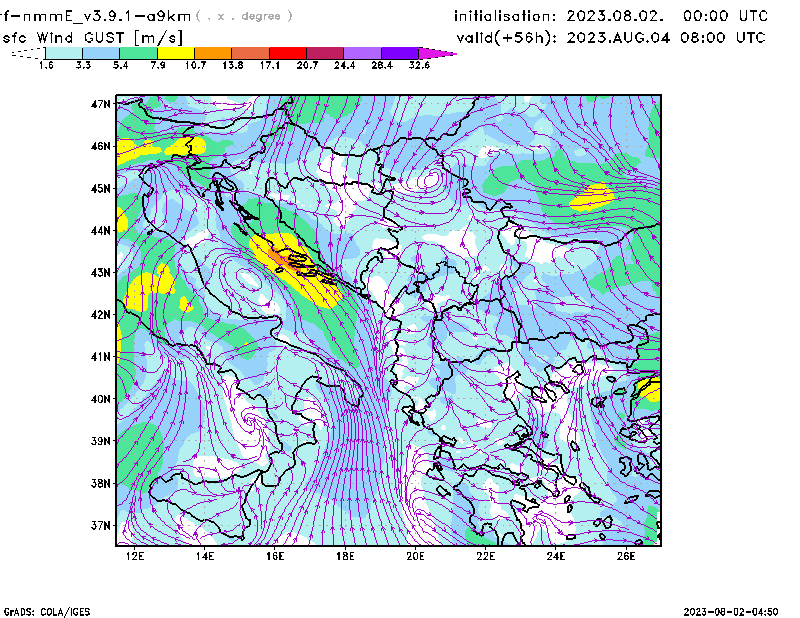800x618 pixels.
Task: Click the legend value 7.9
Action: pos(158,65)
